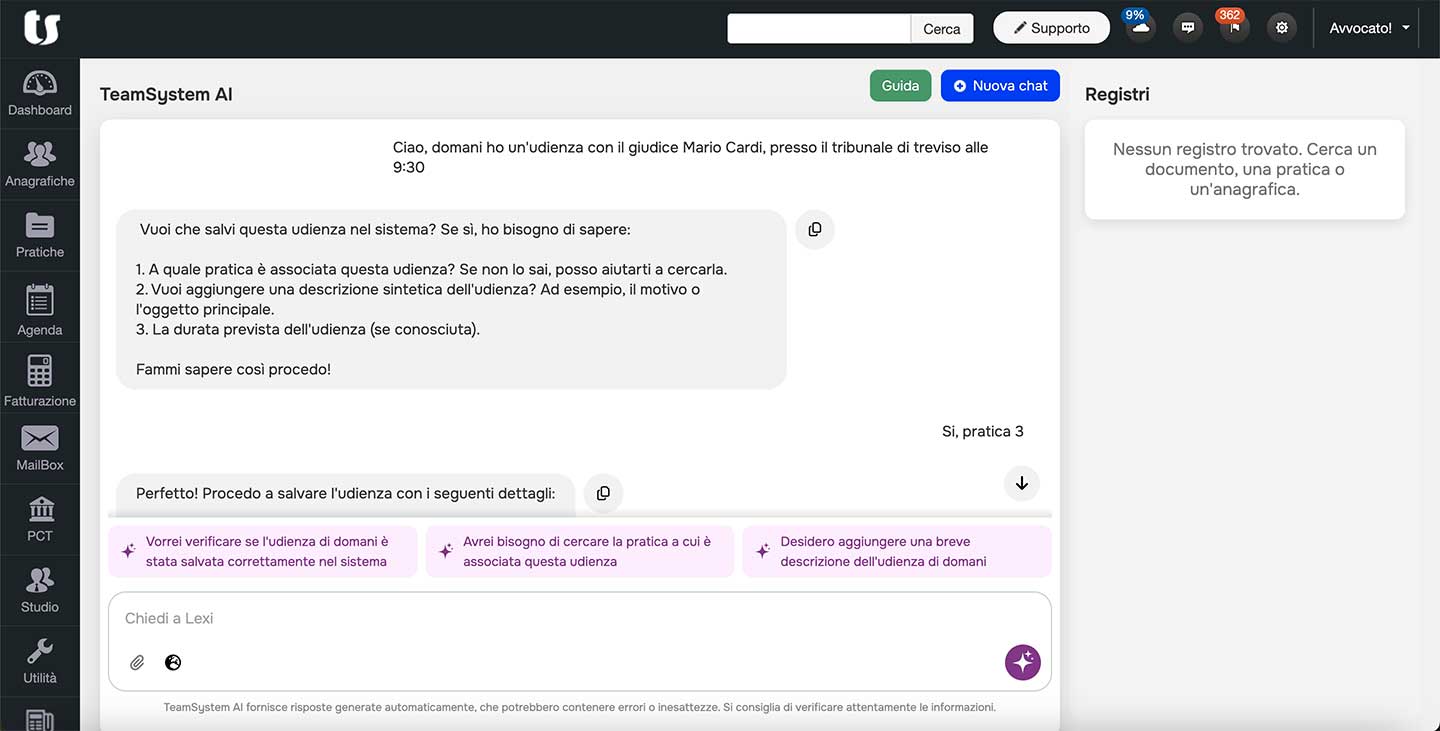Open the cloud storage 9% indicator
Image resolution: width=1440 pixels, height=731 pixels.
tap(1139, 27)
